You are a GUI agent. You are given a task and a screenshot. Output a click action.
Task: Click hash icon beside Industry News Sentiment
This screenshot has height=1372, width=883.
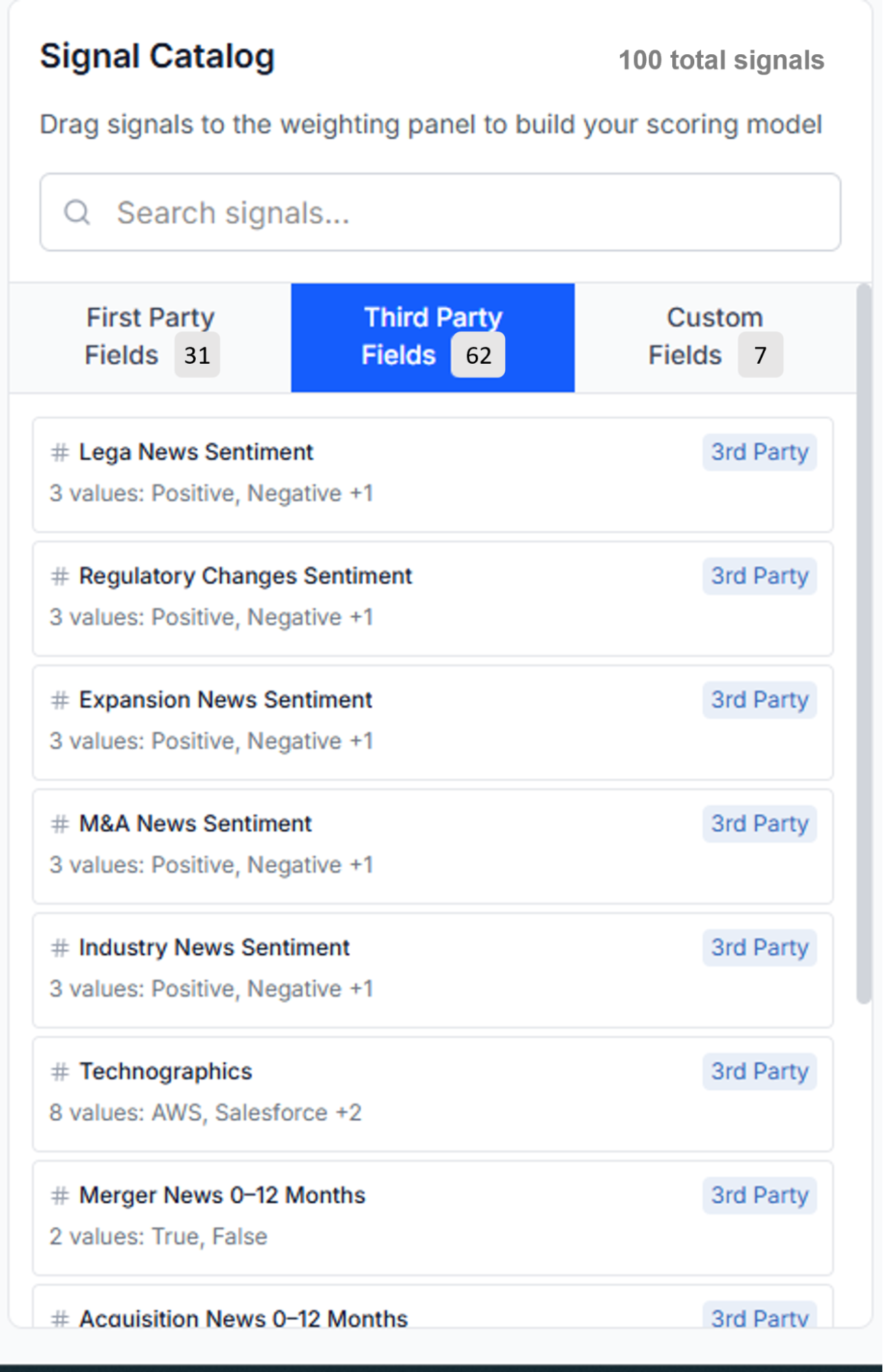coord(60,948)
